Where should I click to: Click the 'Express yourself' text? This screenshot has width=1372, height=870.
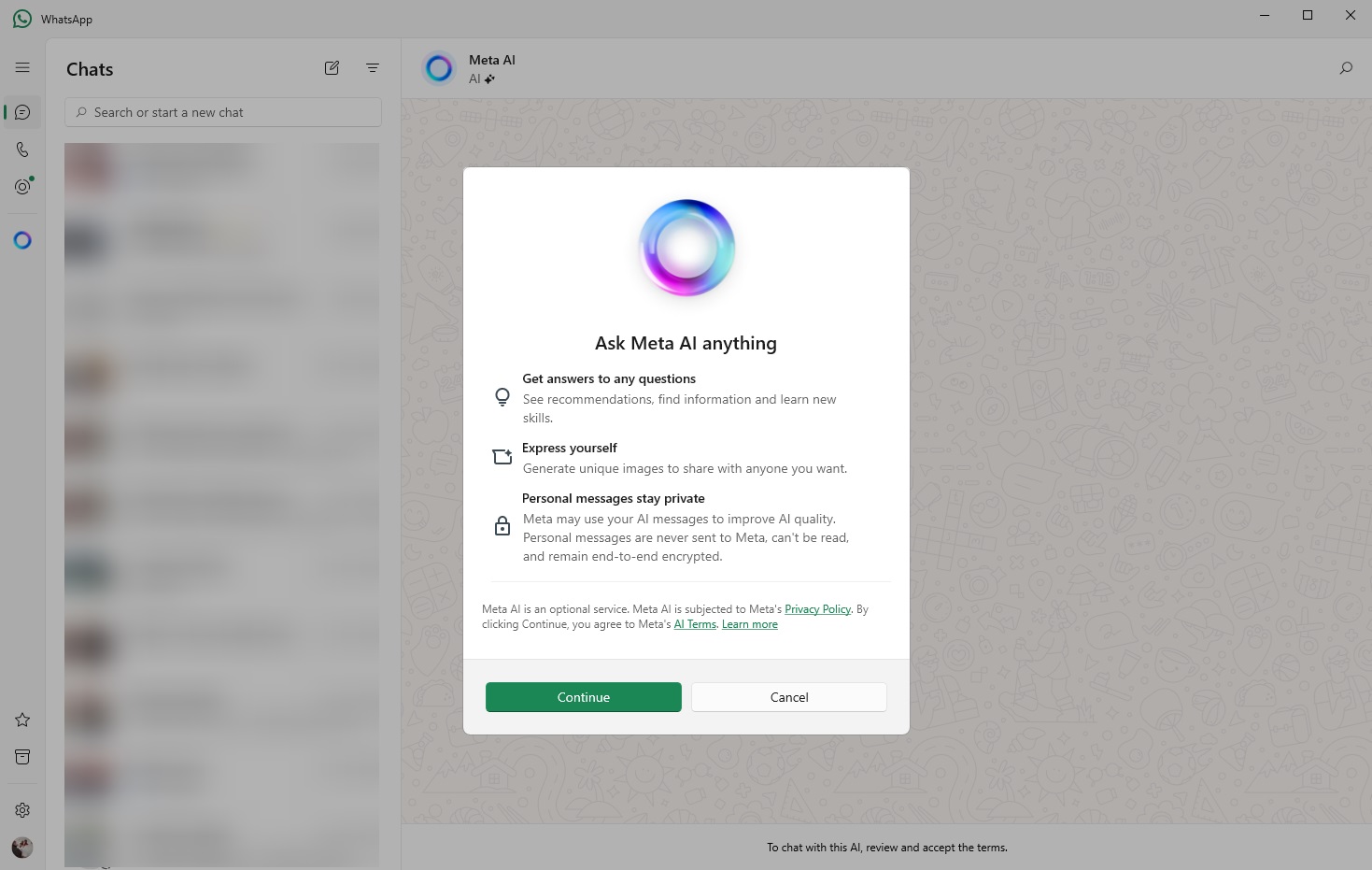(570, 448)
